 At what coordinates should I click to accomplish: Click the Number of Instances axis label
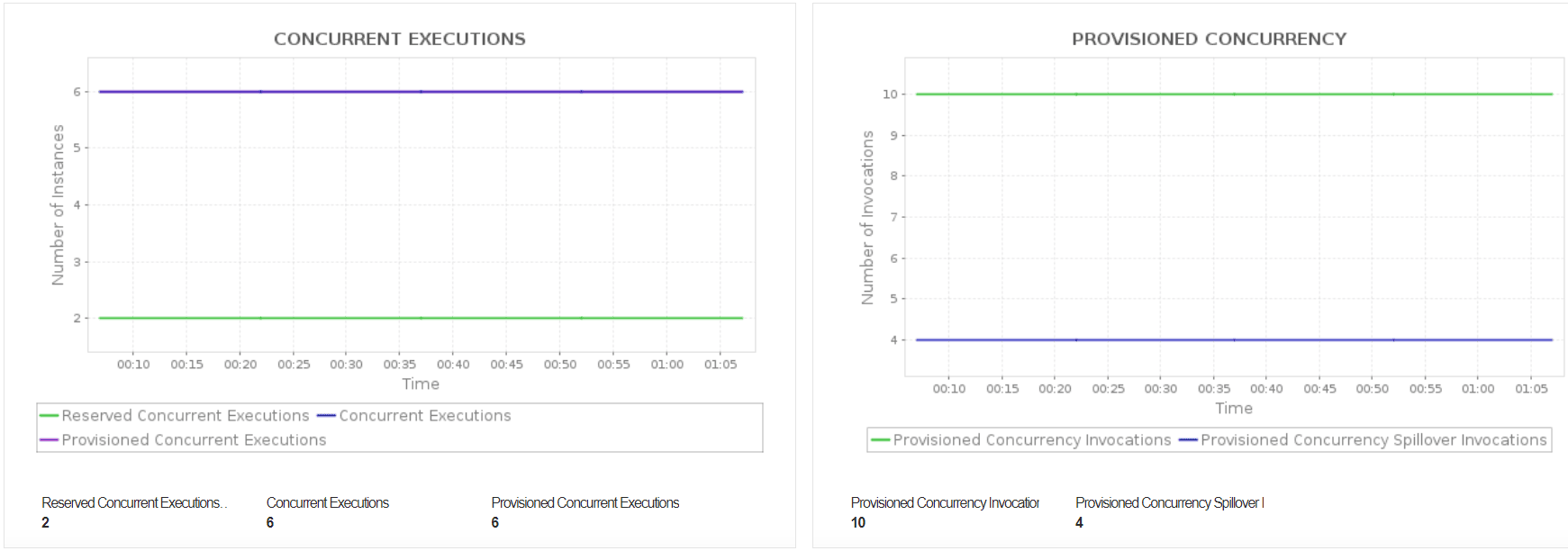(59, 205)
